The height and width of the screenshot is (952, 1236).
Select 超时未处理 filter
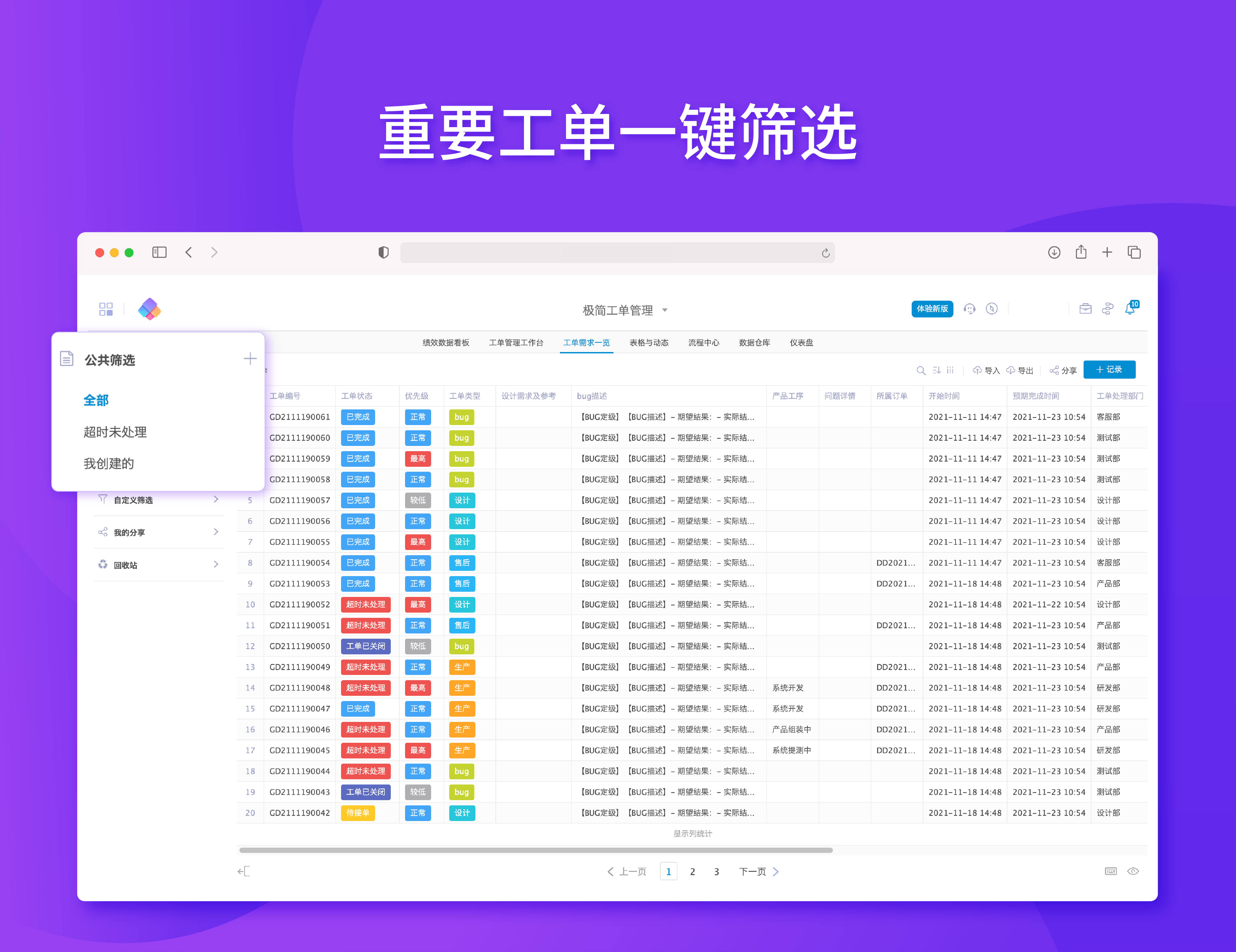[x=115, y=432]
